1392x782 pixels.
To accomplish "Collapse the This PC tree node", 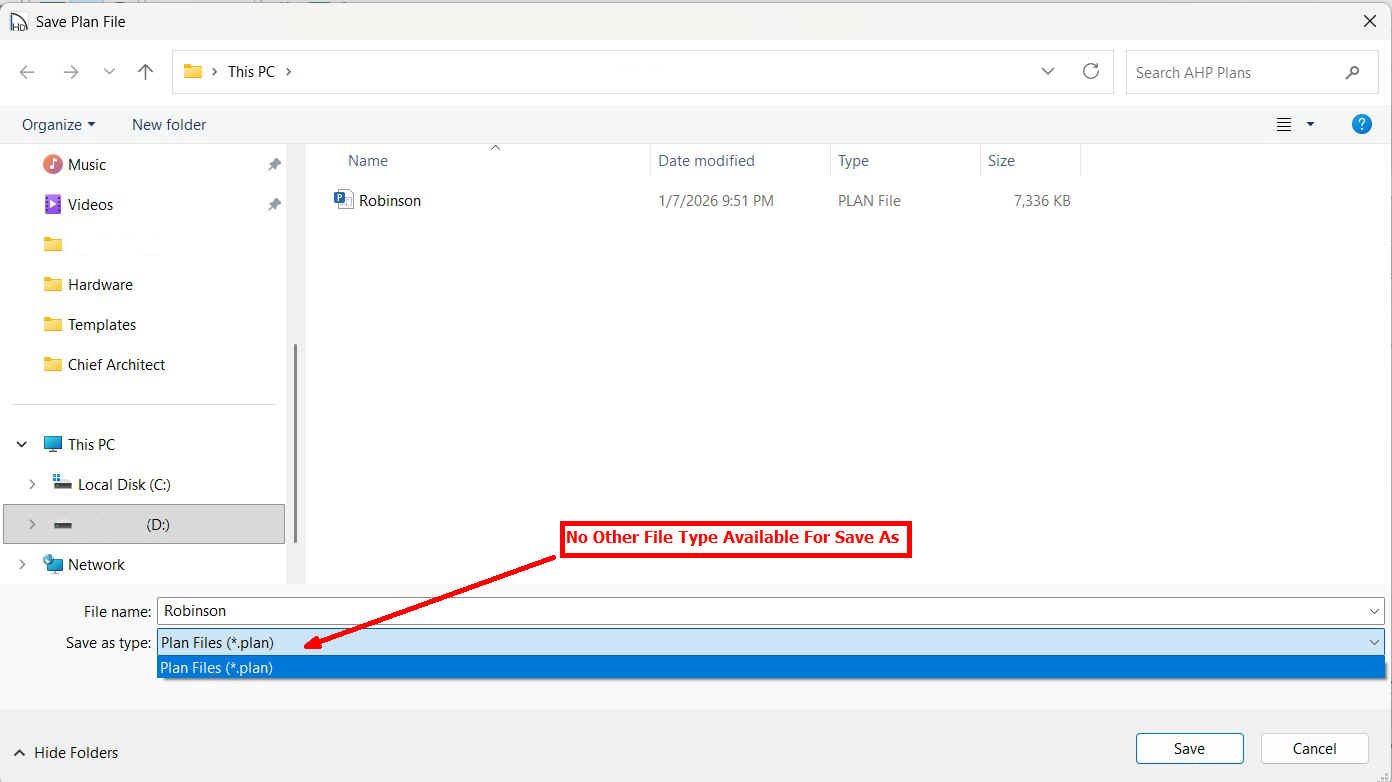I will coord(22,444).
